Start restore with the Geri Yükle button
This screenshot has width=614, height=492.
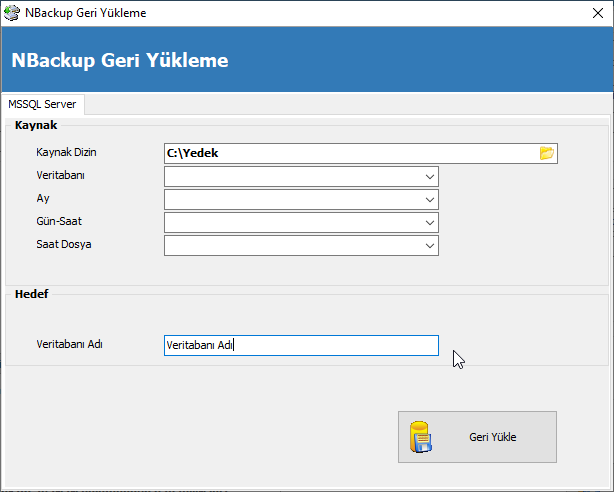[x=477, y=437]
